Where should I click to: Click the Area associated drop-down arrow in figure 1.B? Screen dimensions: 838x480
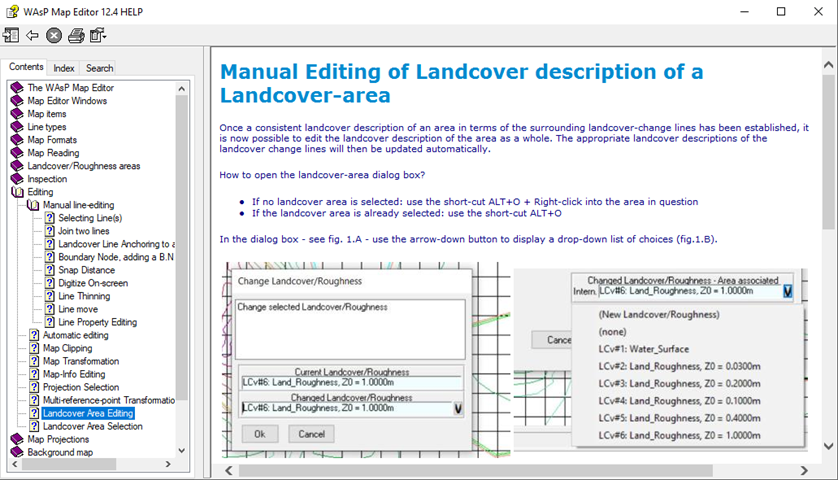pyautogui.click(x=788, y=291)
